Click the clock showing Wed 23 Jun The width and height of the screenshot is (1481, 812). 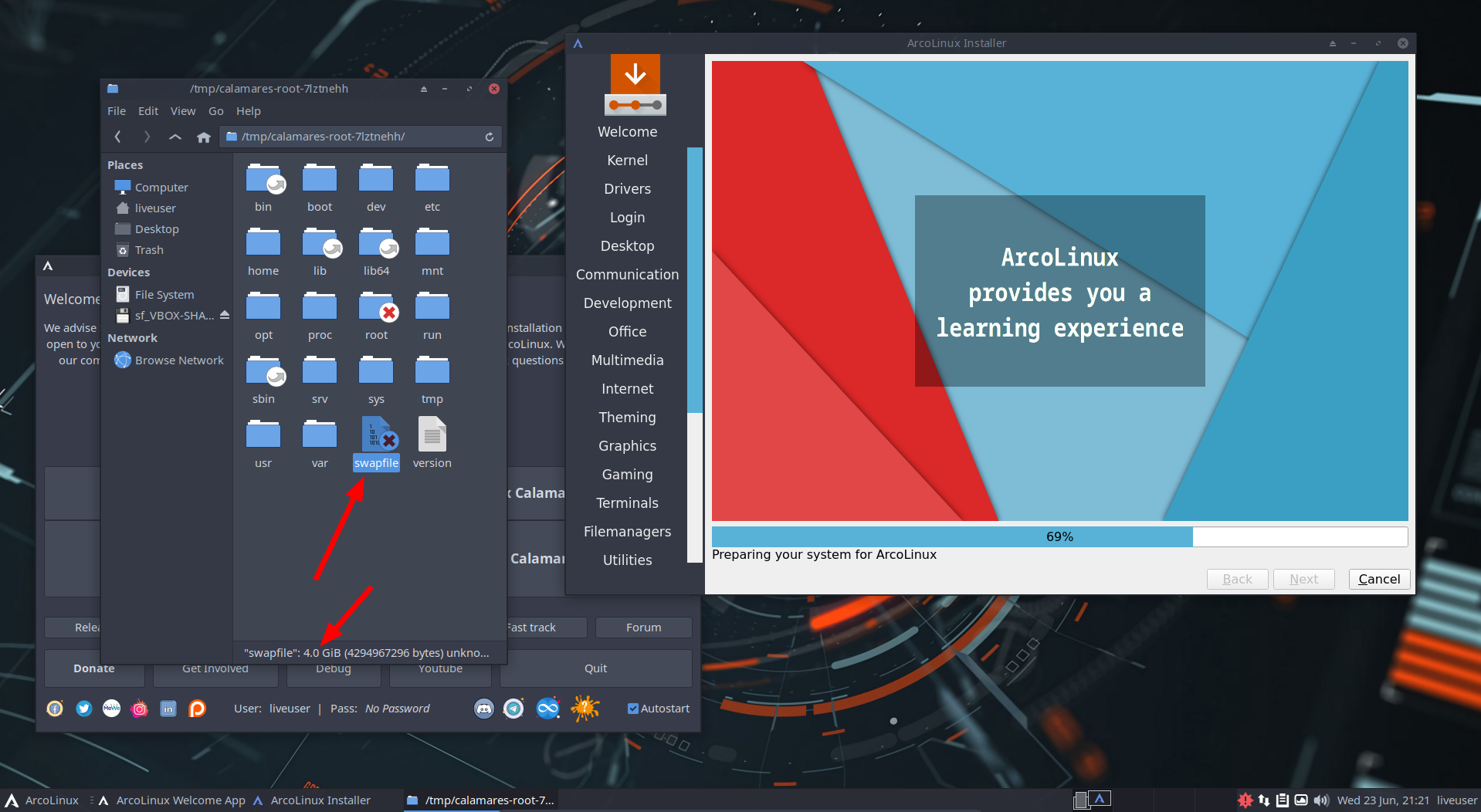coord(1383,800)
